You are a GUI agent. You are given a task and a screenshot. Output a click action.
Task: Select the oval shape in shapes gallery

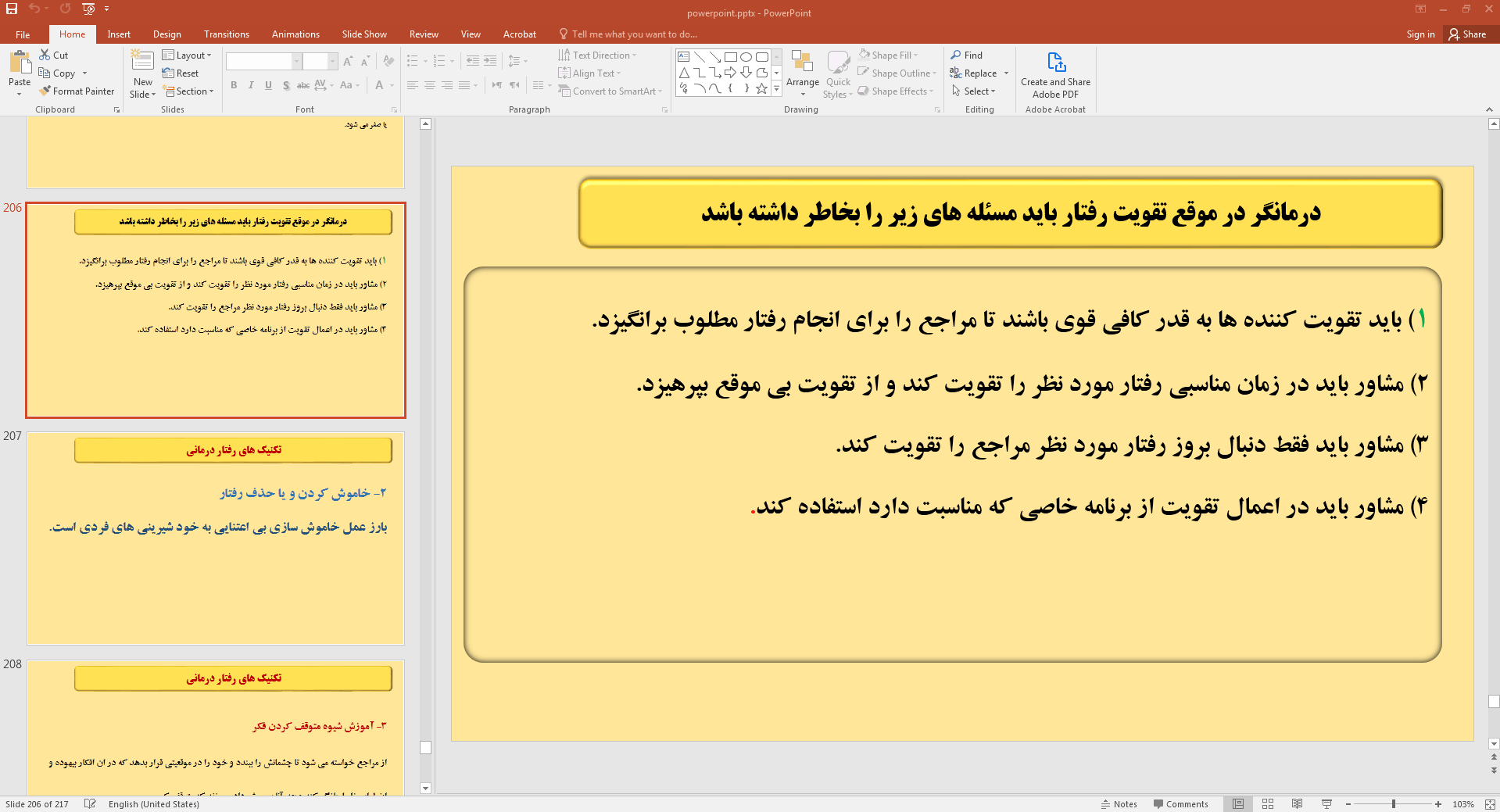tap(746, 57)
